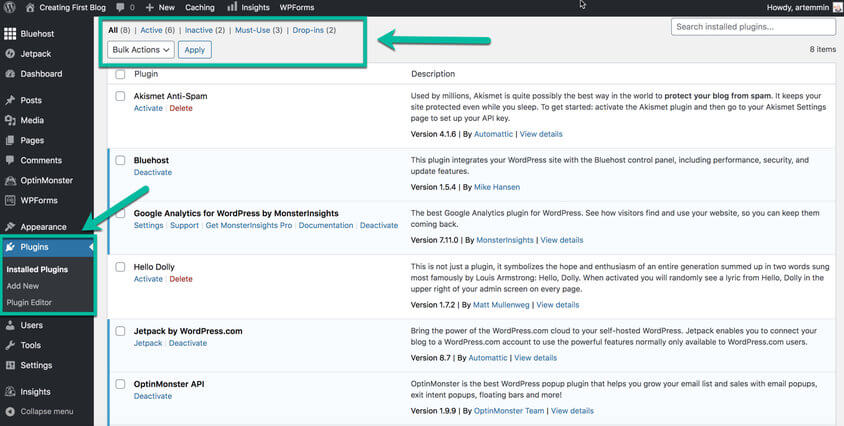Viewport: 844px width, 426px height.
Task: Click the plus icon next to New
Action: (150, 8)
